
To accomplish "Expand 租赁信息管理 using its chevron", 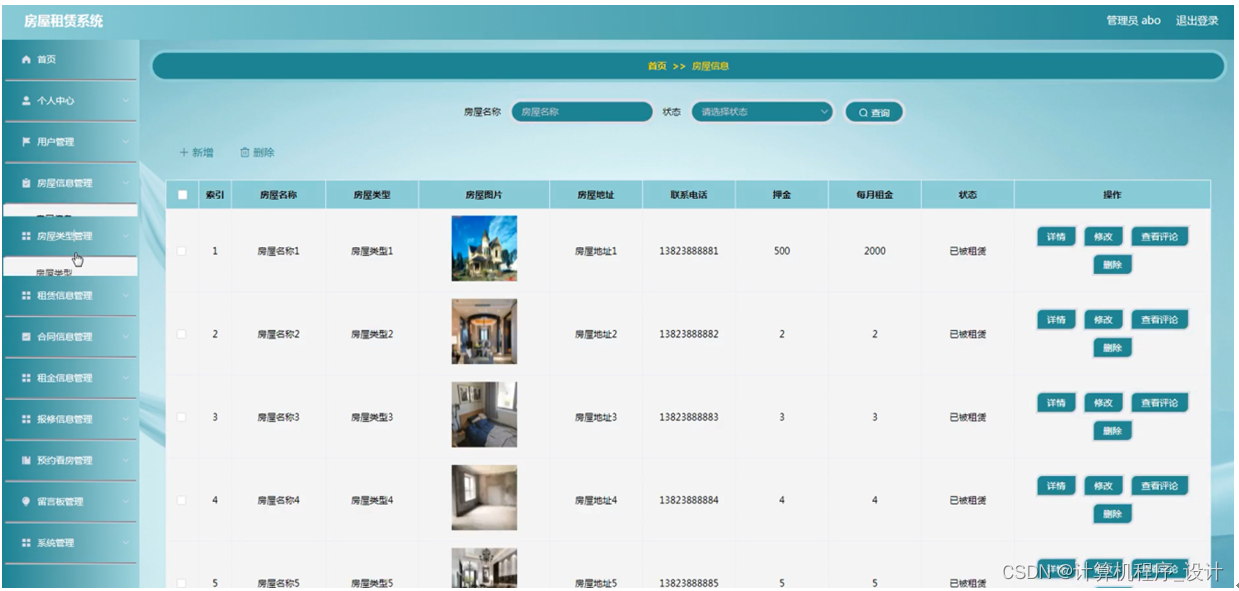I will (x=126, y=296).
